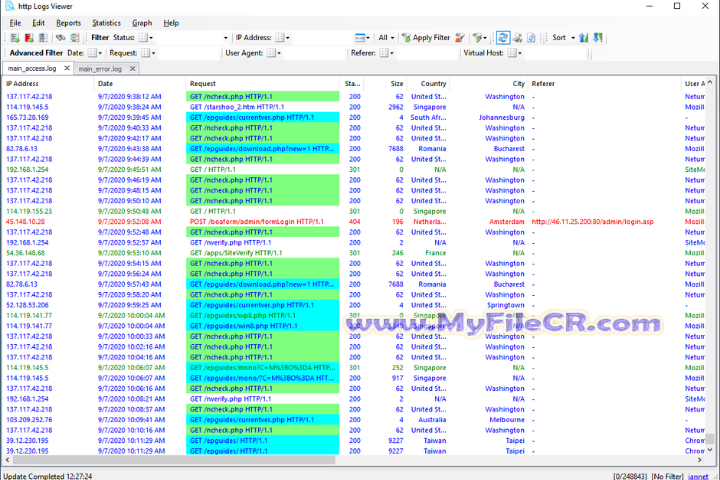
Task: Click the Request filter input field
Action: pyautogui.click(x=189, y=53)
